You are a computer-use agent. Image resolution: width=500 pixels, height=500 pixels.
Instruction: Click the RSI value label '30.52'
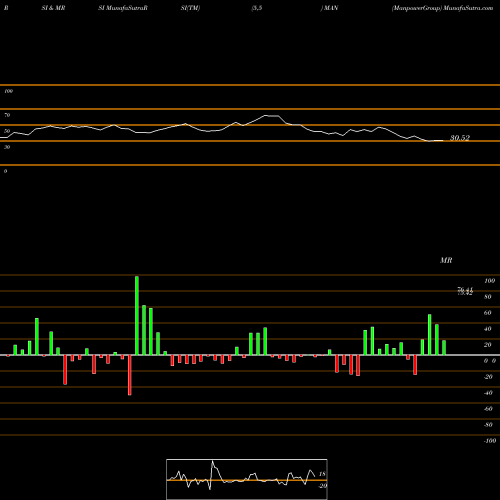coord(460,138)
